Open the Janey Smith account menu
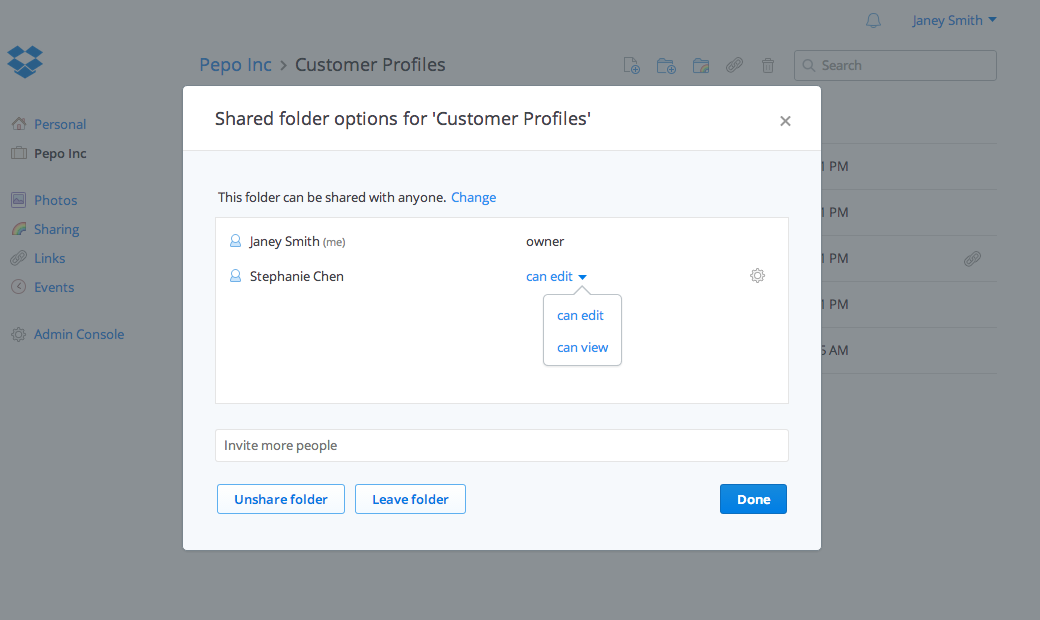The image size is (1040, 620). coord(954,21)
